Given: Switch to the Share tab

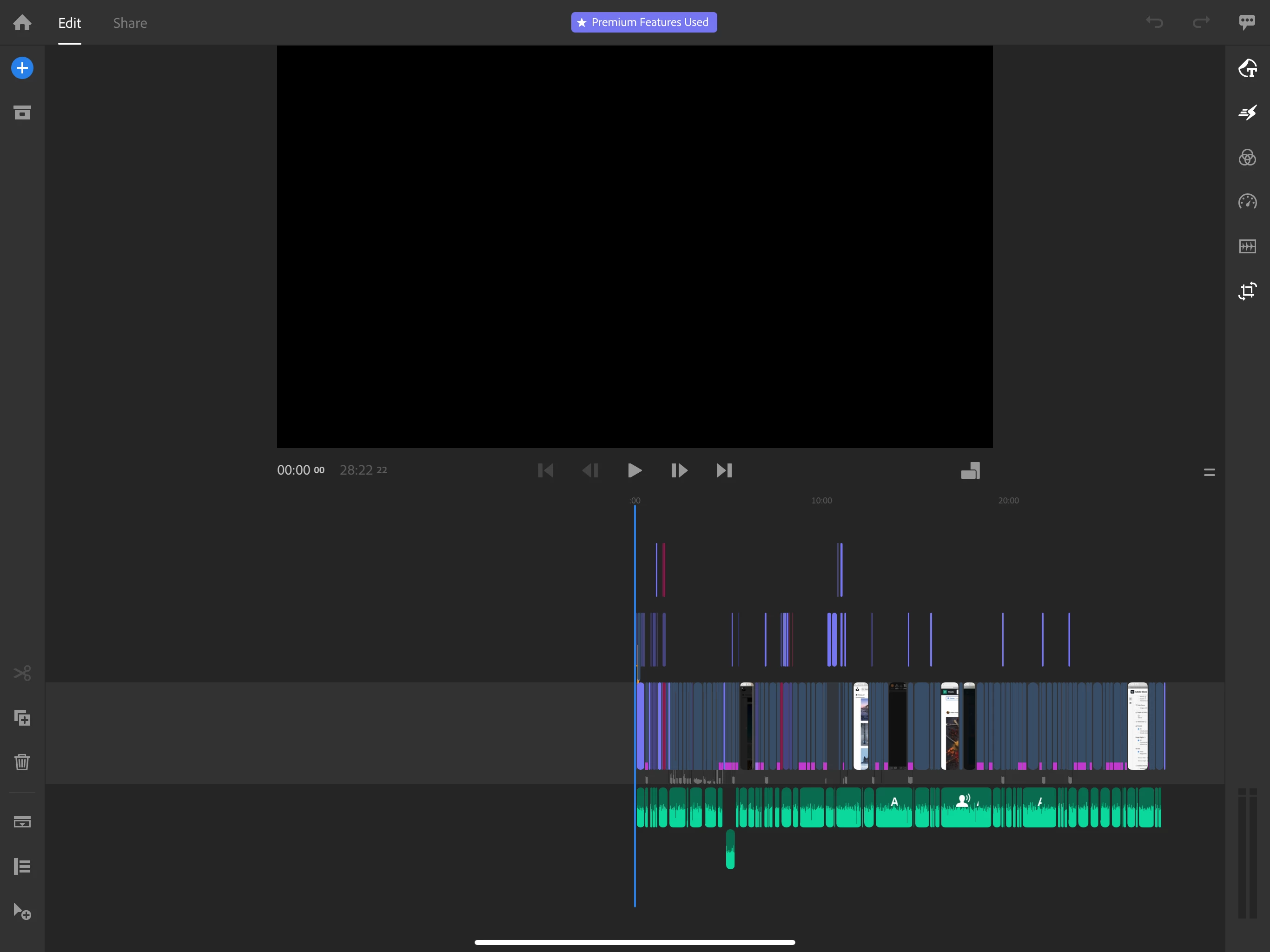Looking at the screenshot, I should 130,23.
